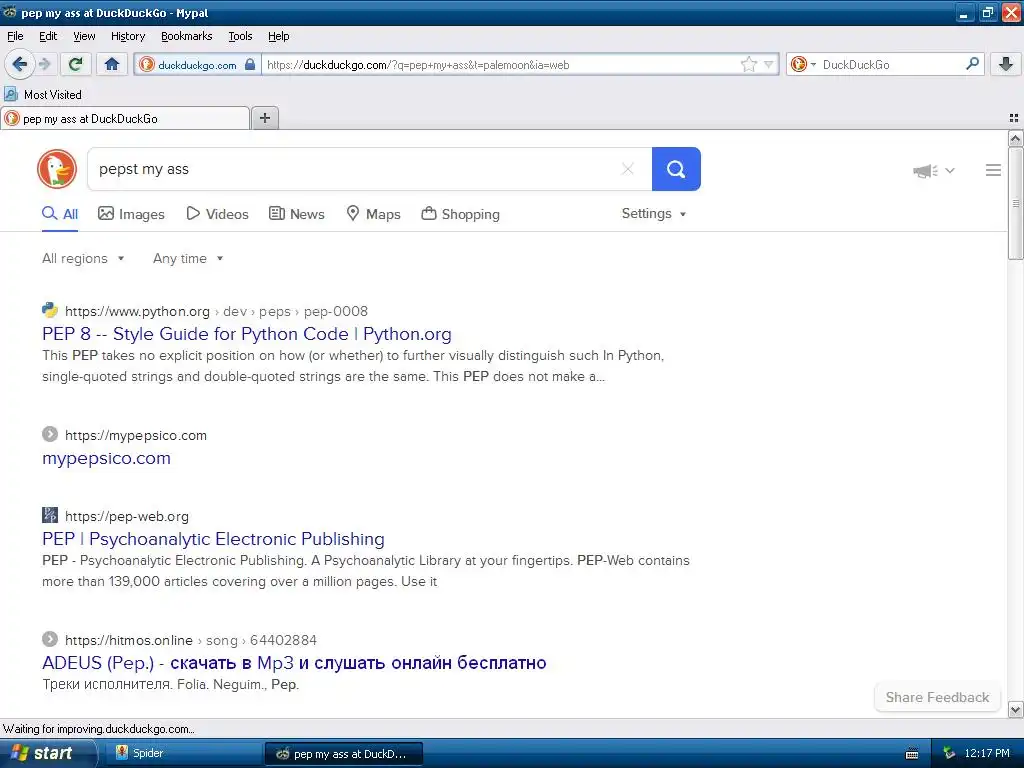1024x768 pixels.
Task: Click the vertical scrollbar thumb
Action: pos(1015,204)
